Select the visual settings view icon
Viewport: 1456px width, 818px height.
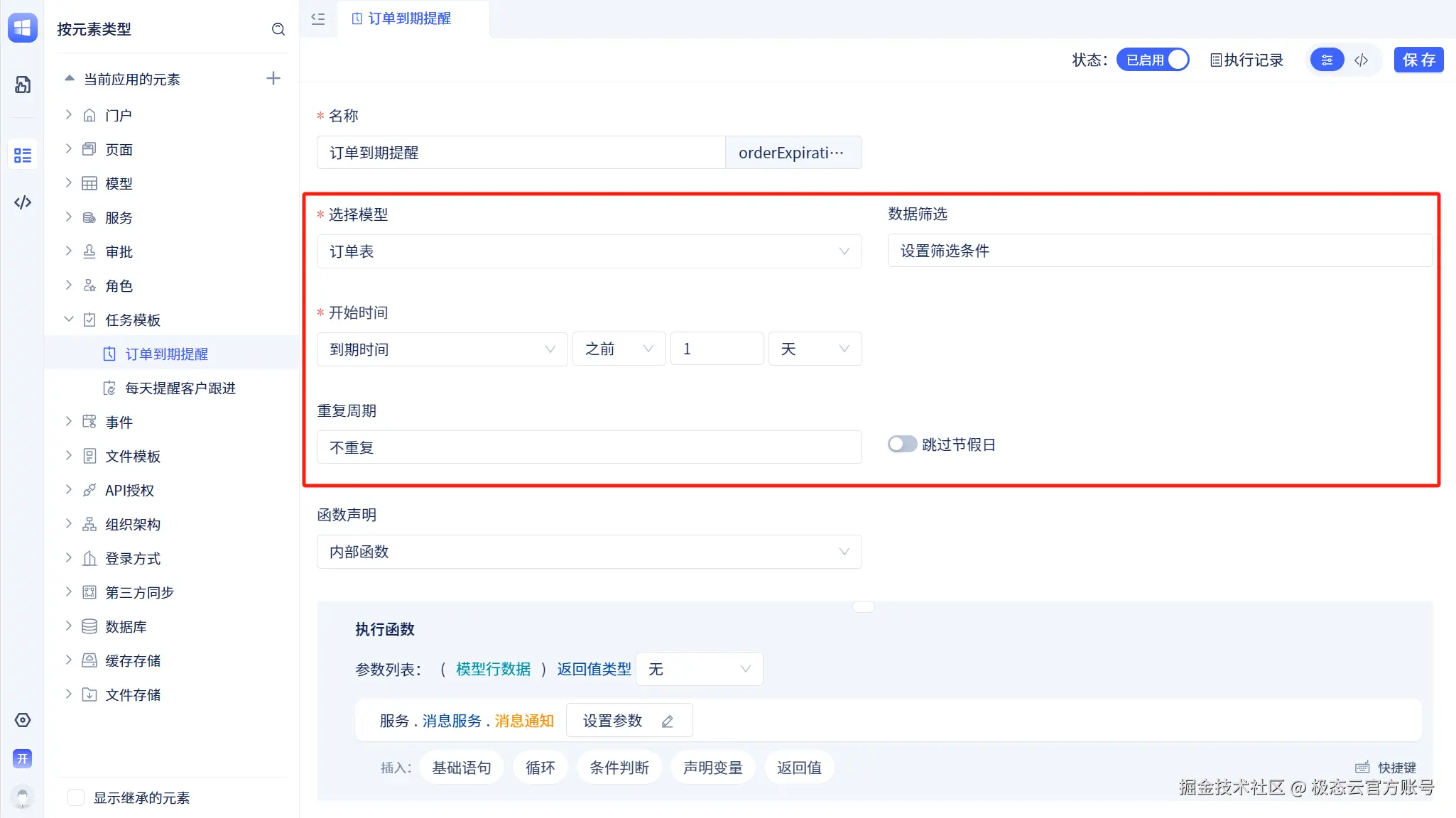[1327, 60]
